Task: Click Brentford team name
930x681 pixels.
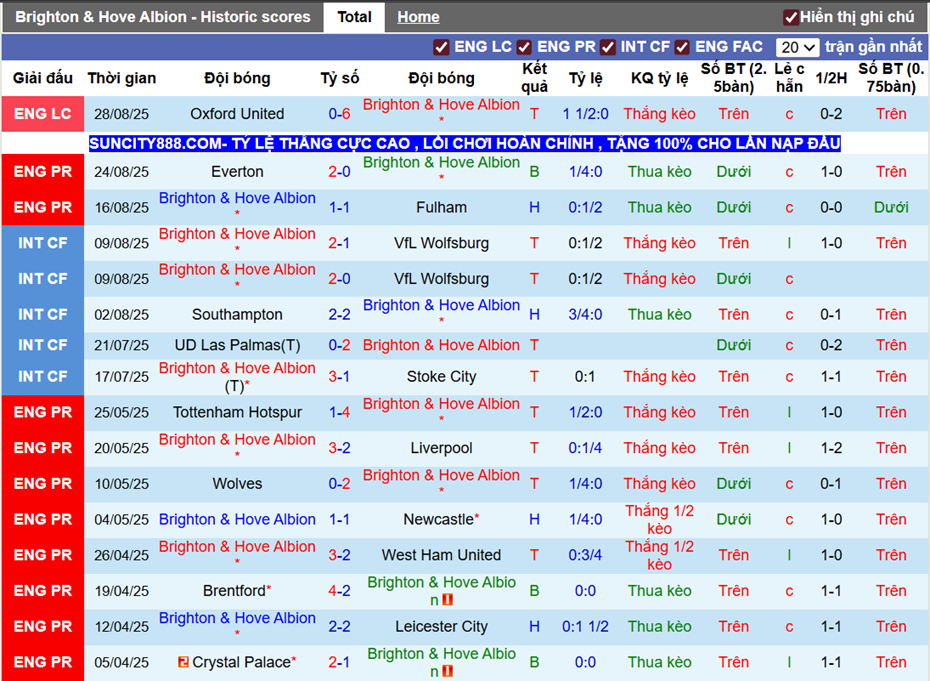Action: tap(234, 591)
